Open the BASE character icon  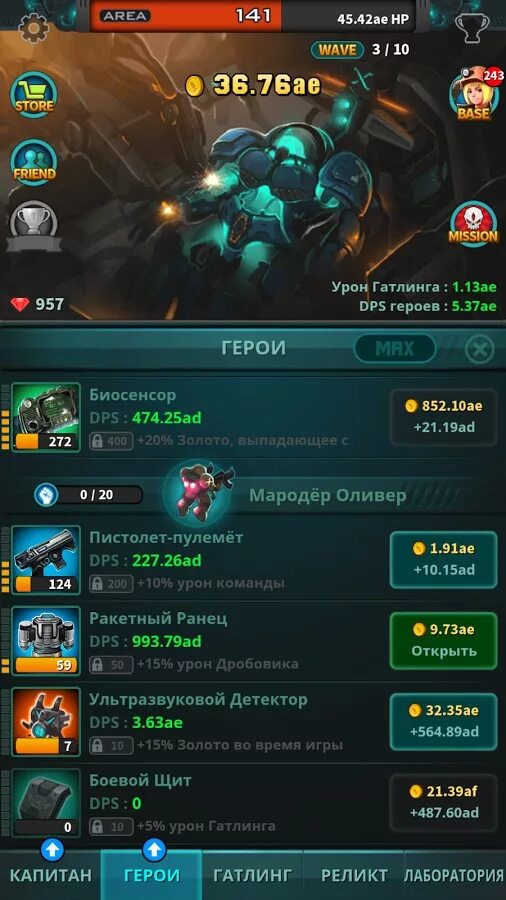point(474,95)
